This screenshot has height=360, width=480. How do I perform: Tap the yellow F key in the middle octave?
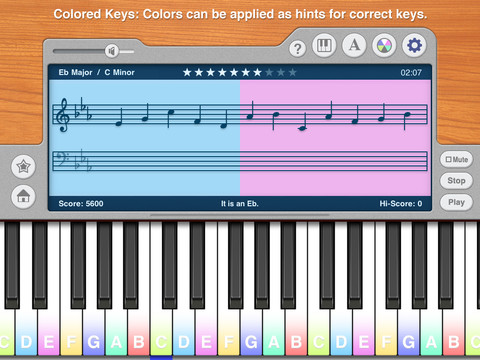229,330
